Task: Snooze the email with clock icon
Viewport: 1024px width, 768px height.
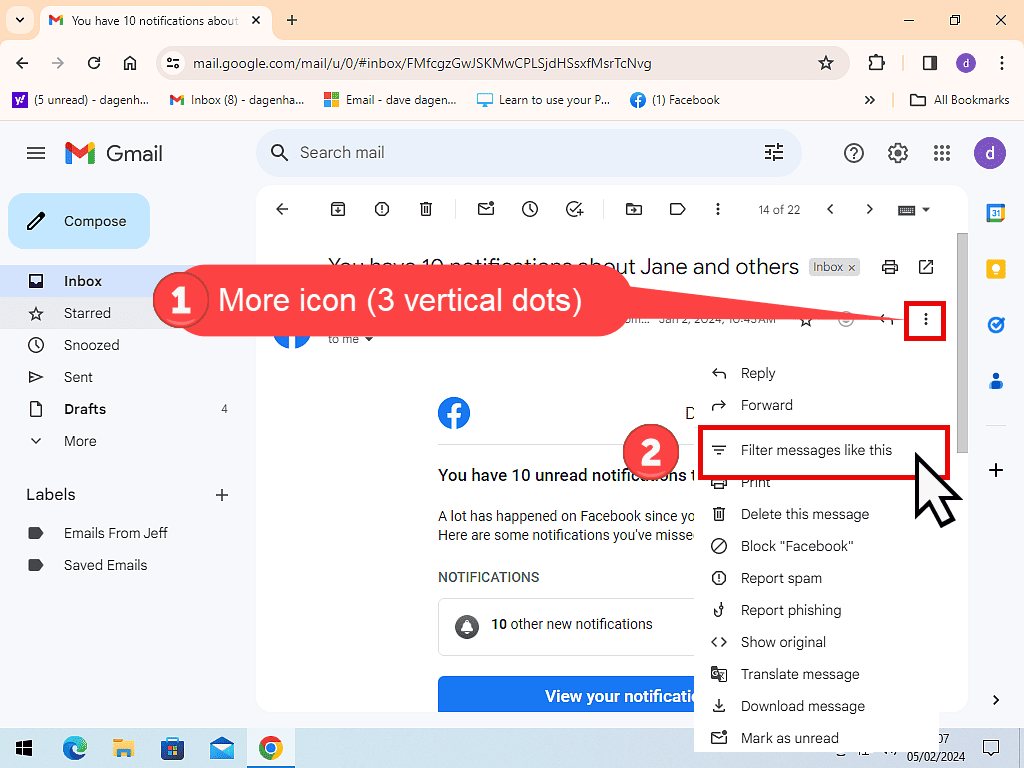Action: [530, 209]
